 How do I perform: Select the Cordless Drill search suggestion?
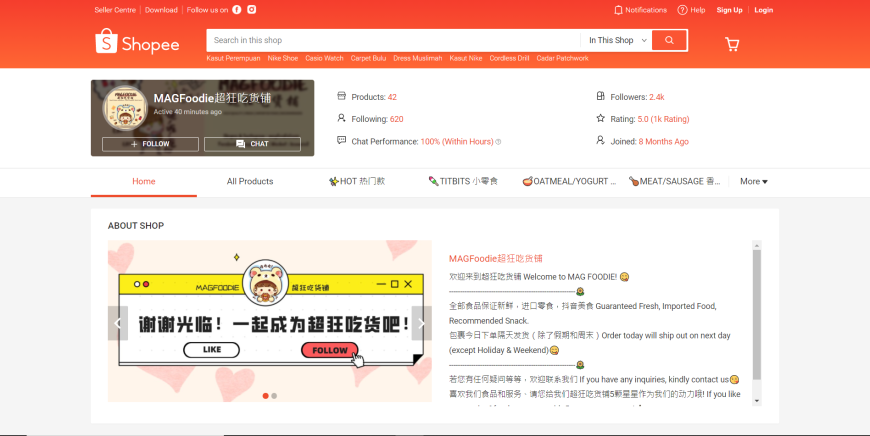509,58
